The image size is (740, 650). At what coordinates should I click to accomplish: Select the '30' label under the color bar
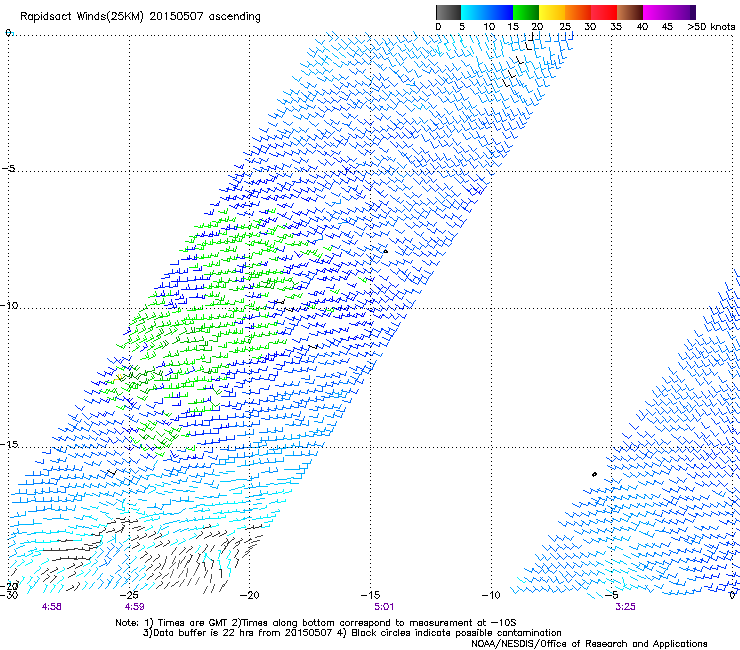pos(590,26)
